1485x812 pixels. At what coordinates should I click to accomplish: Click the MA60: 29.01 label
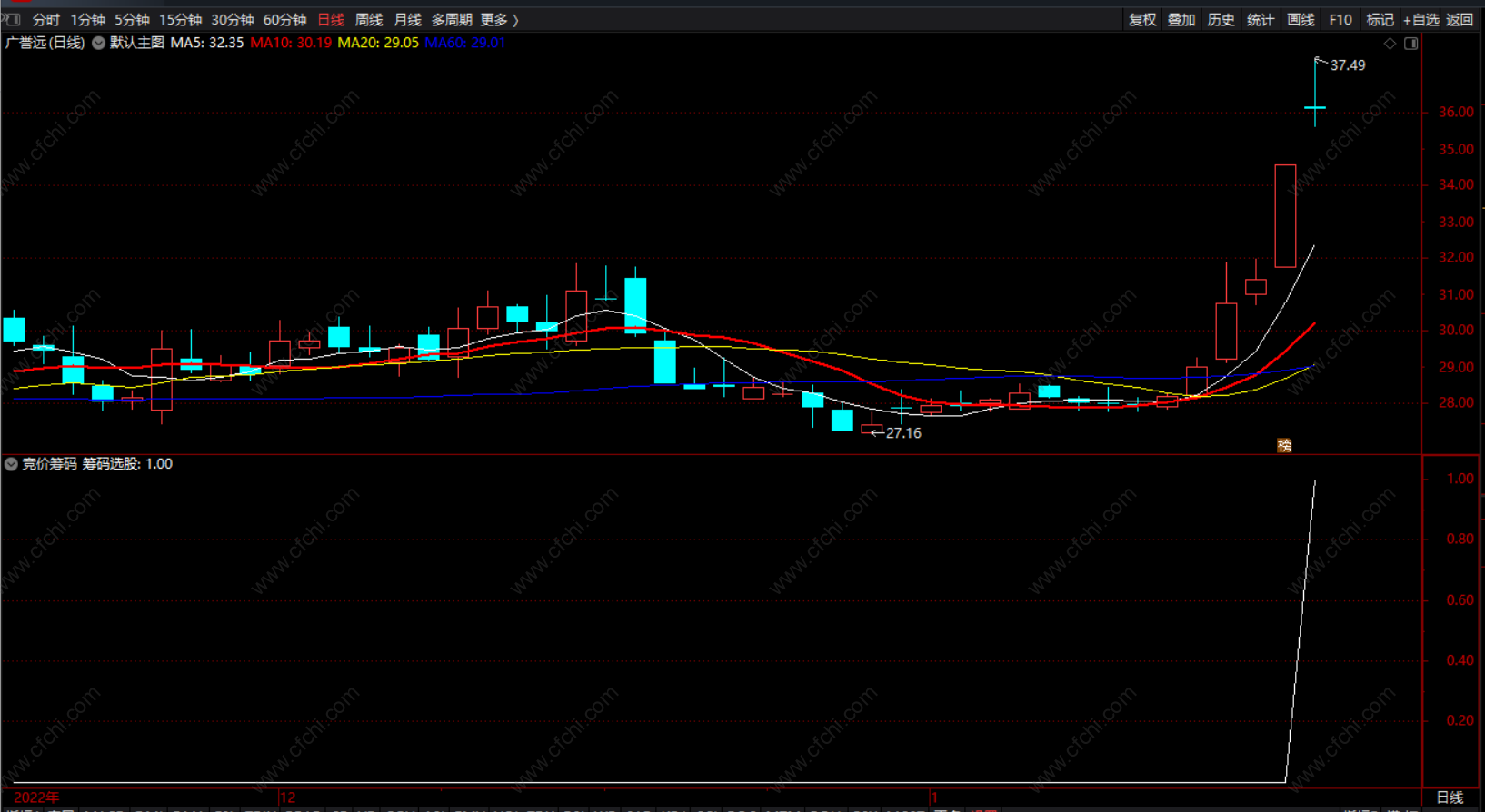click(x=465, y=43)
